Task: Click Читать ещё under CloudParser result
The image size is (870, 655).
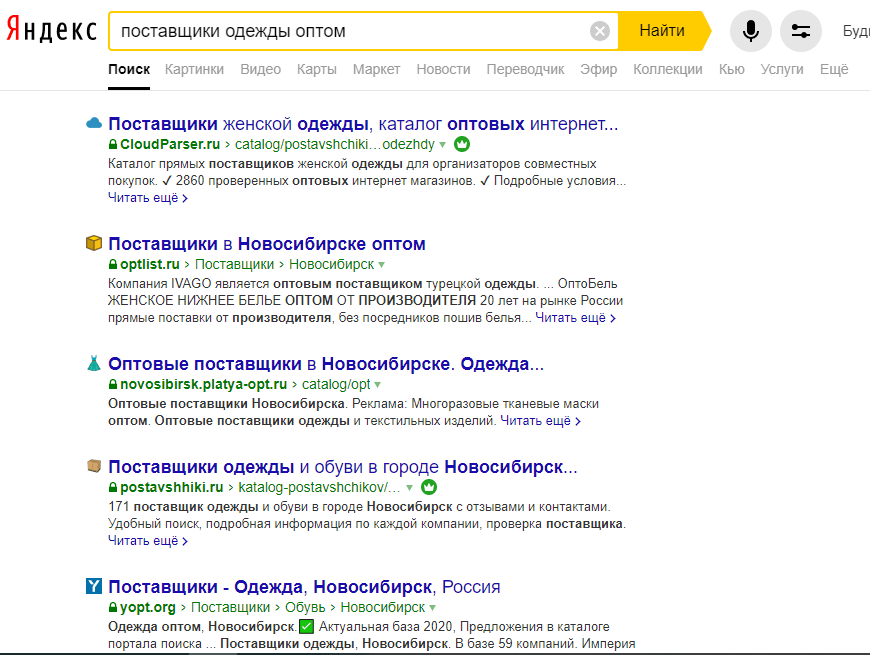Action: coord(148,198)
